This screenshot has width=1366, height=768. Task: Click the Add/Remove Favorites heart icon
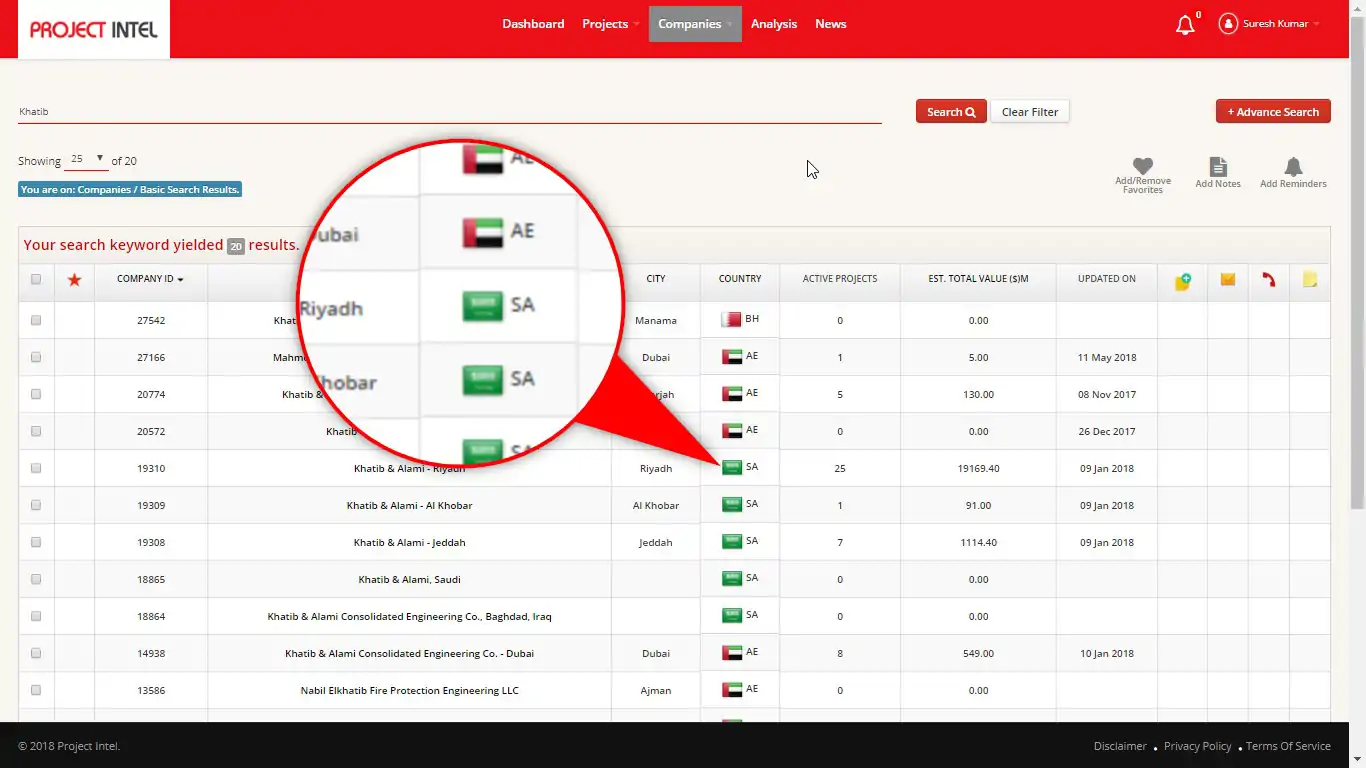[1143, 166]
